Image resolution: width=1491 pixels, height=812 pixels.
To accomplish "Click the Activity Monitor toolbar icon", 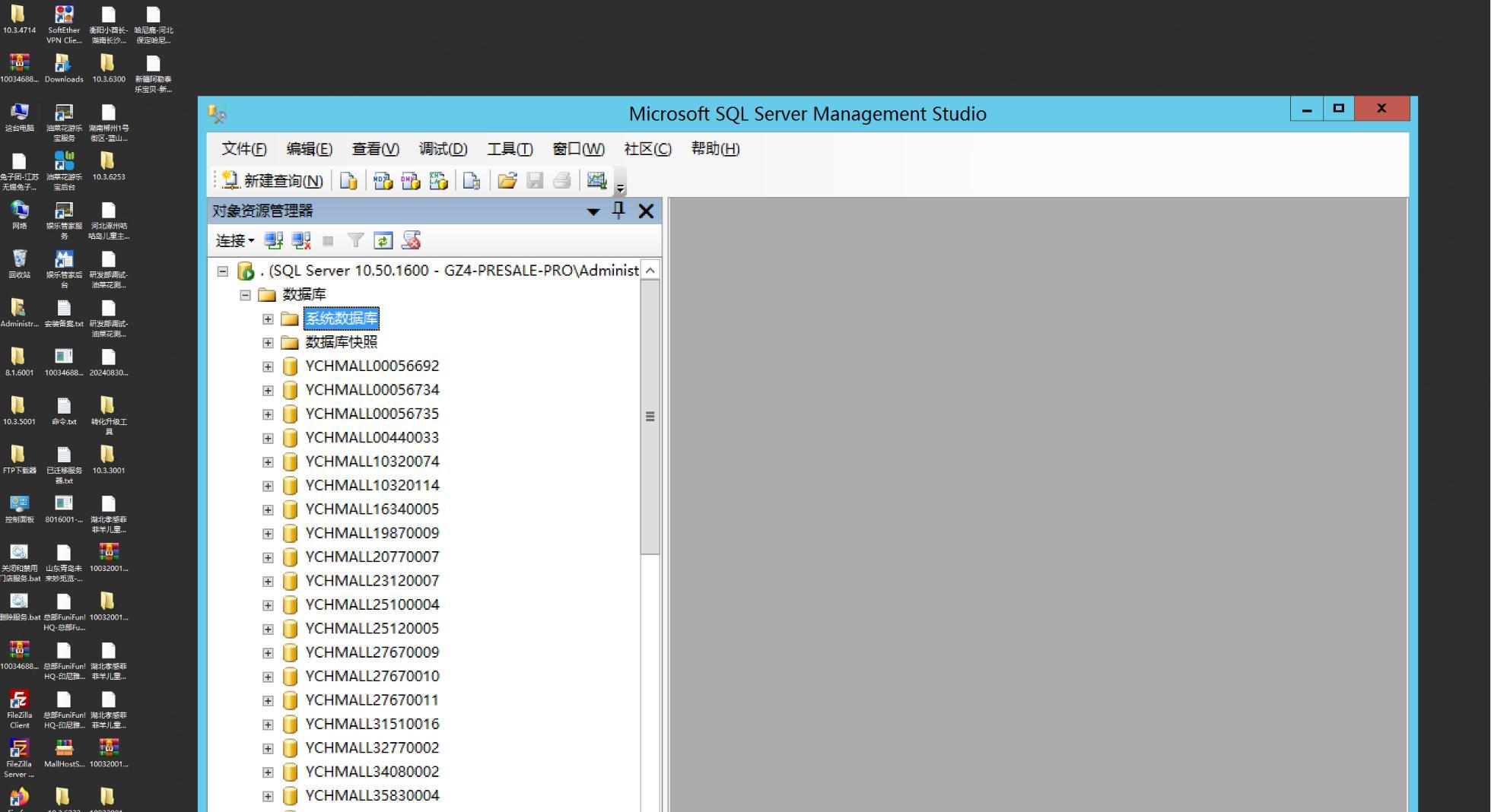I will click(x=596, y=181).
